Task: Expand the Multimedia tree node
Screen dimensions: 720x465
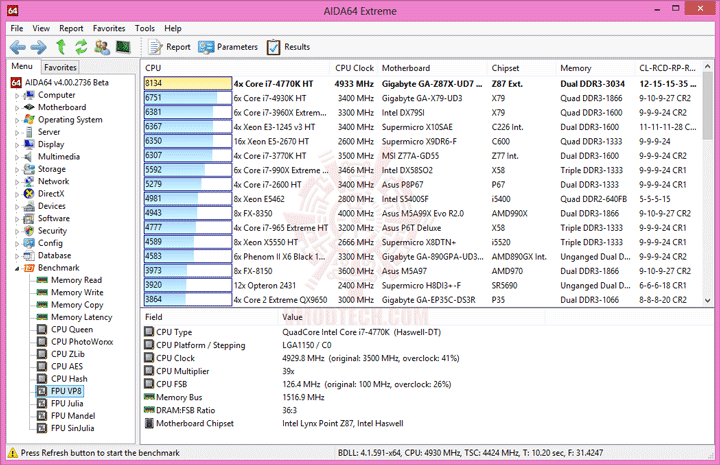Action: tap(17, 157)
